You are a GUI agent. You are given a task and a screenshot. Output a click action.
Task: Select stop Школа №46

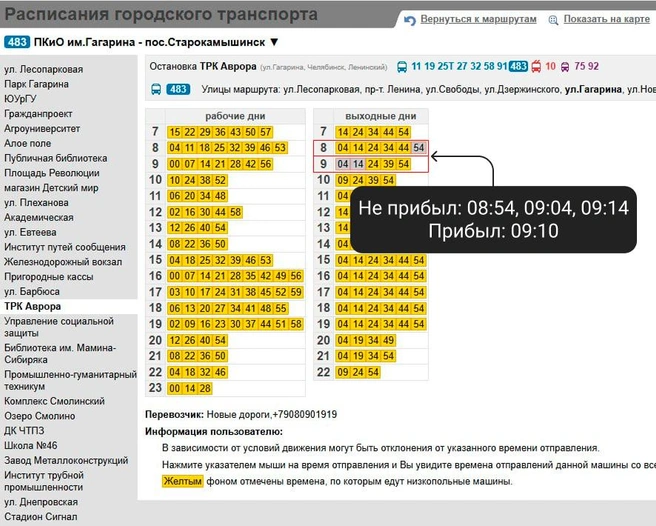(x=31, y=446)
